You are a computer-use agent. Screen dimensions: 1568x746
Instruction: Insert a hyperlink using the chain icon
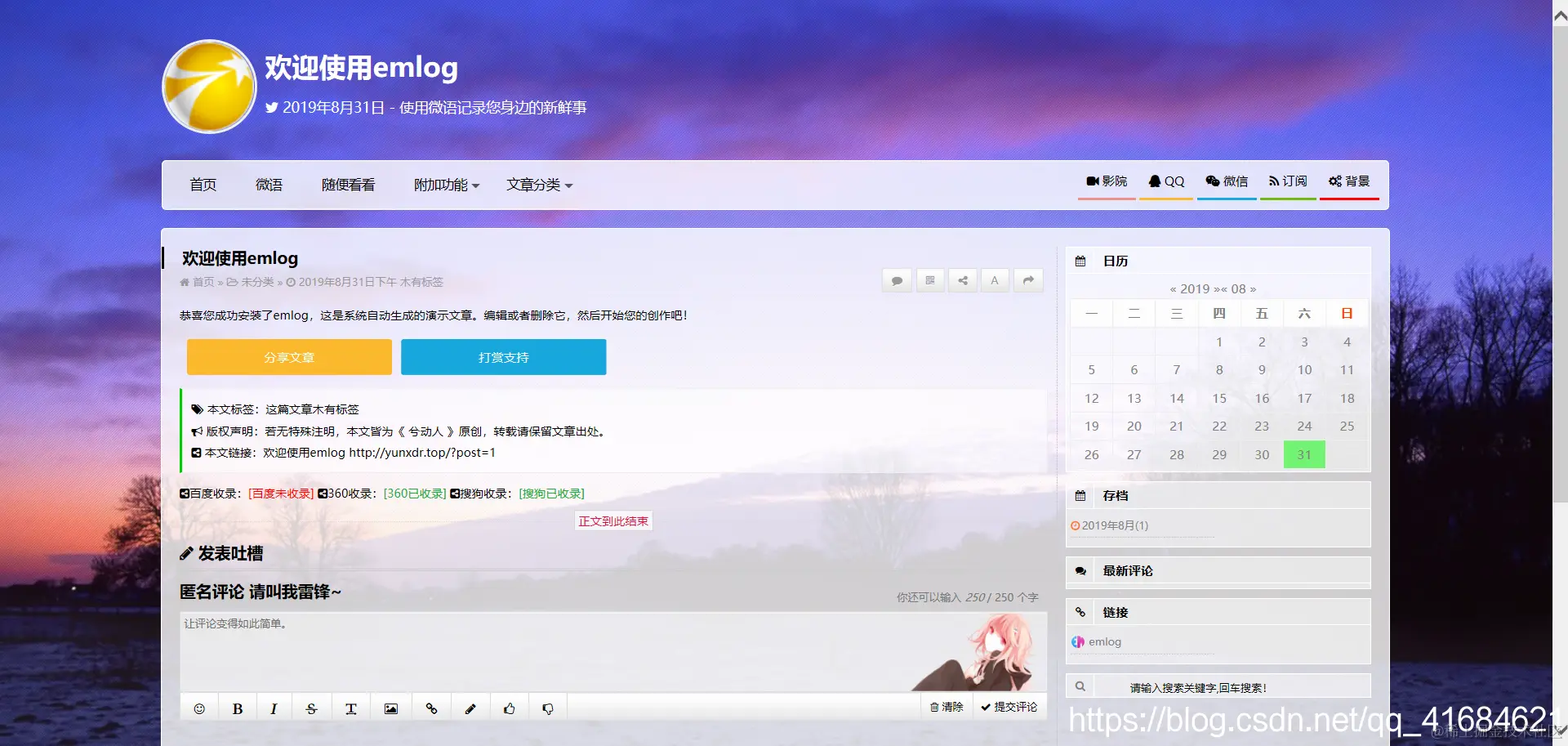[432, 707]
